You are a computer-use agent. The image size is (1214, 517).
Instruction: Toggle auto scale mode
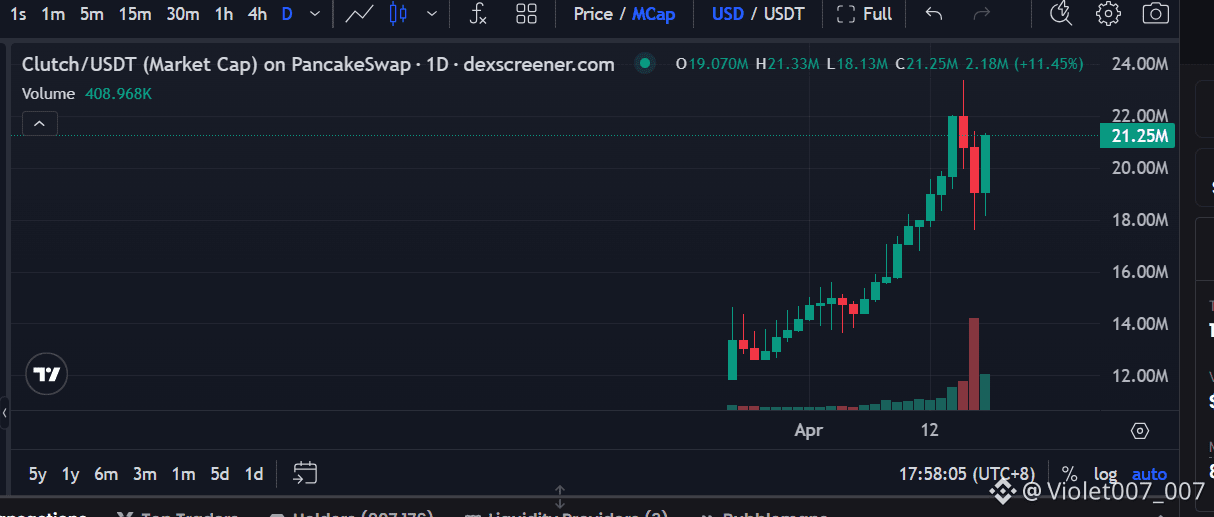pyautogui.click(x=1149, y=474)
